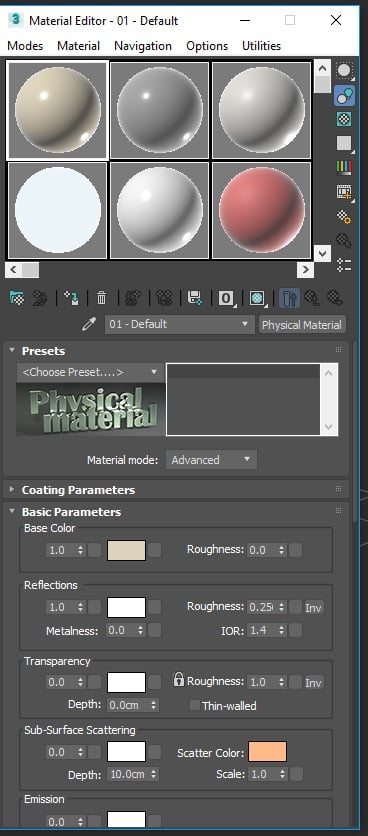Open Material ID Channel 0 flyout
Screen dimensions: 368x836
tap(226, 298)
